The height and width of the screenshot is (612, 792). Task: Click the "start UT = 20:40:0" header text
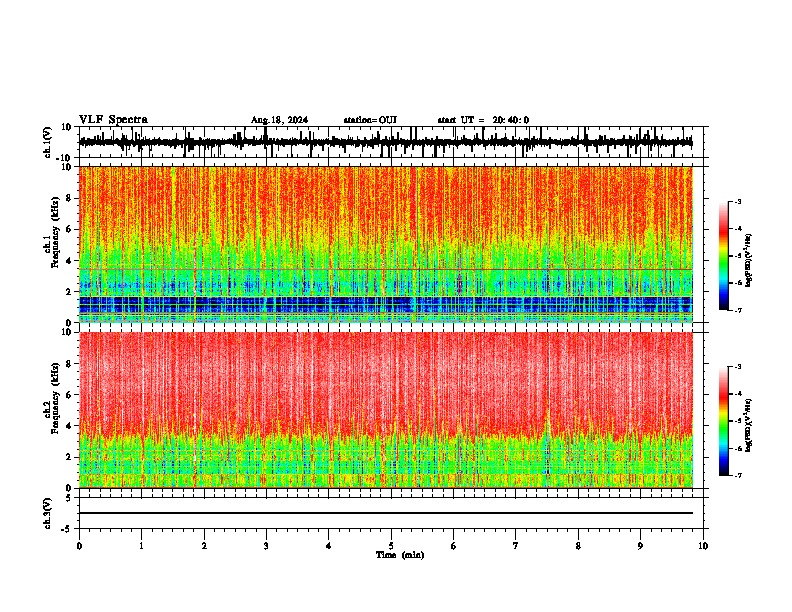(483, 120)
